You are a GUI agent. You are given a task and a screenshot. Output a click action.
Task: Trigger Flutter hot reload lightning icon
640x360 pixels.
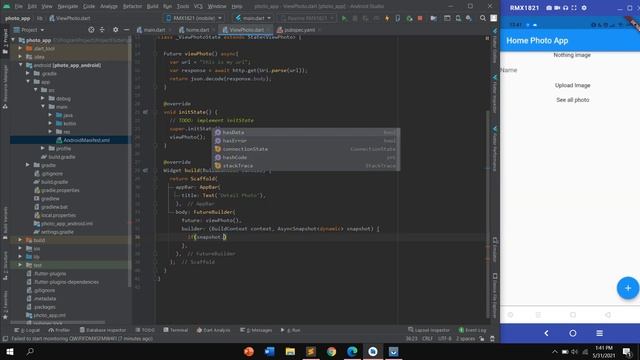click(387, 18)
